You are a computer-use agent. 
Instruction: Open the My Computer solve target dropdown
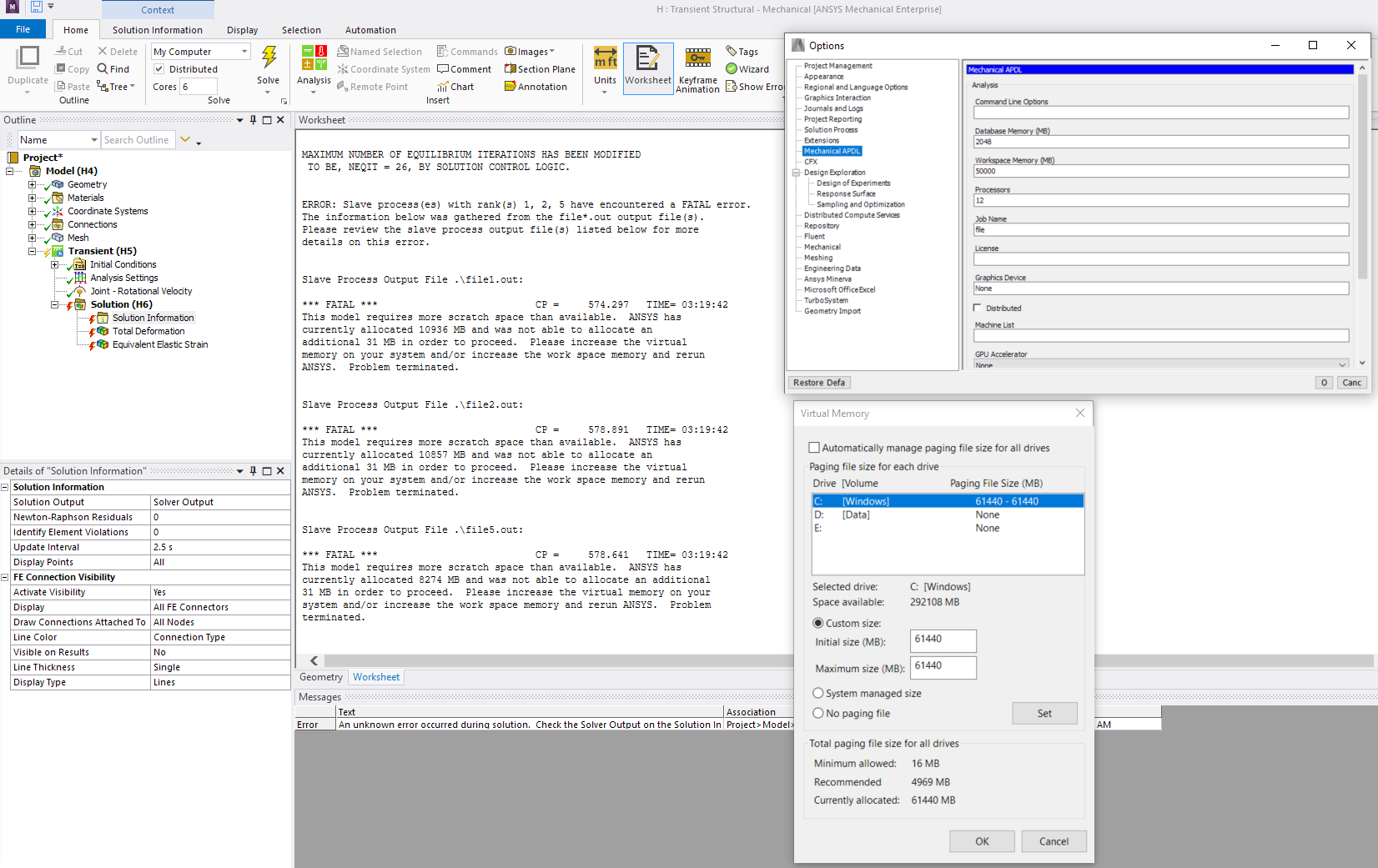click(244, 52)
